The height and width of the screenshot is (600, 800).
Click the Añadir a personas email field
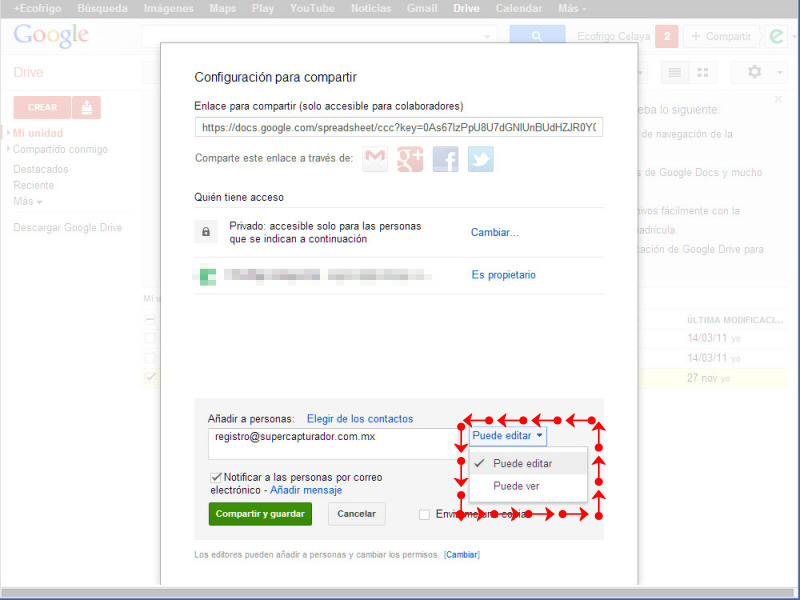[x=332, y=444]
